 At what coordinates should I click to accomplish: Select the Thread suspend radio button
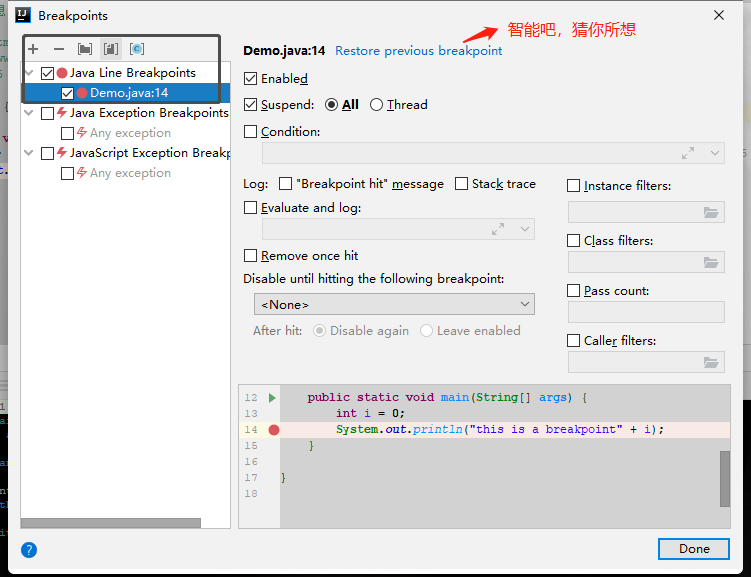(376, 105)
